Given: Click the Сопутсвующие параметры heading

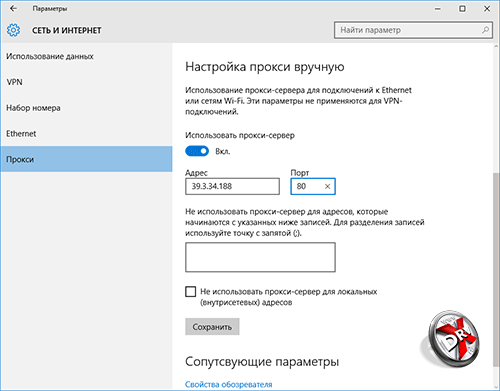Looking at the screenshot, I should tap(262, 361).
